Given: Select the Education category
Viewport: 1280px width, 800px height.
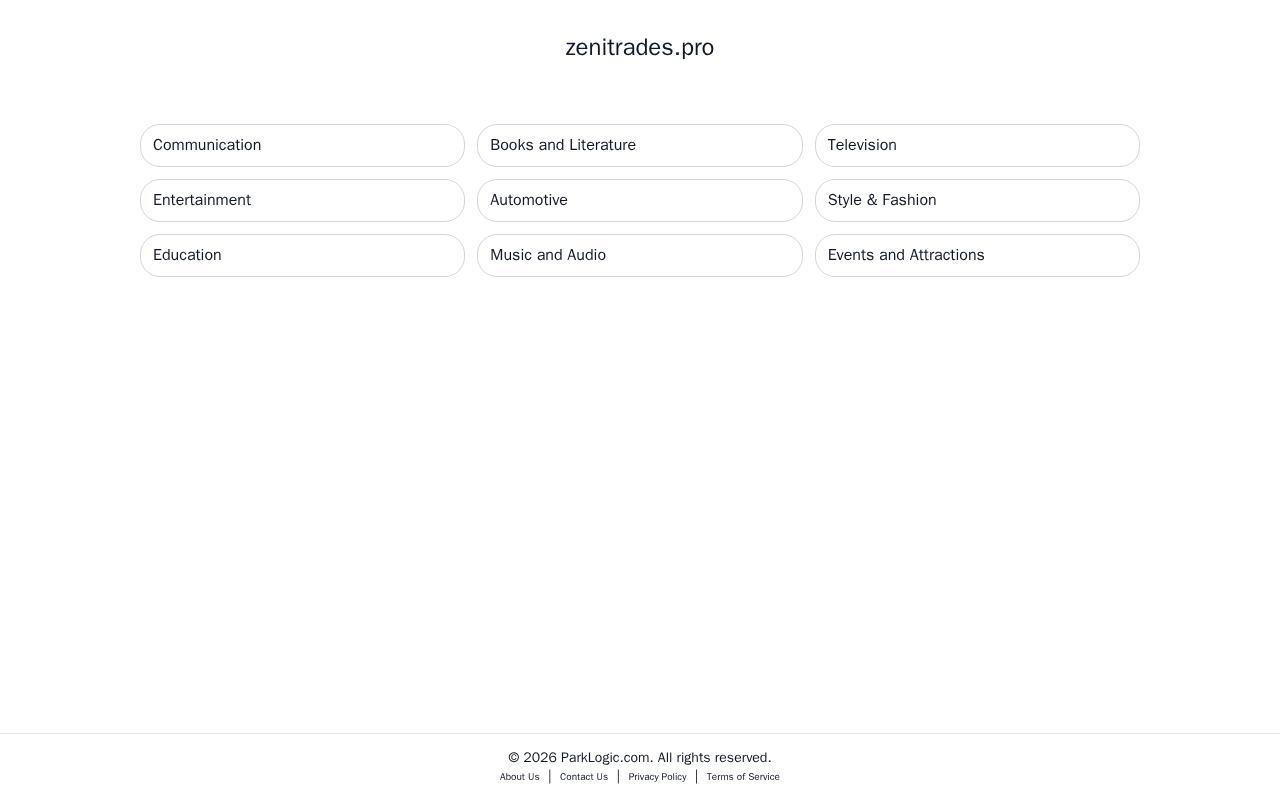Looking at the screenshot, I should [302, 255].
